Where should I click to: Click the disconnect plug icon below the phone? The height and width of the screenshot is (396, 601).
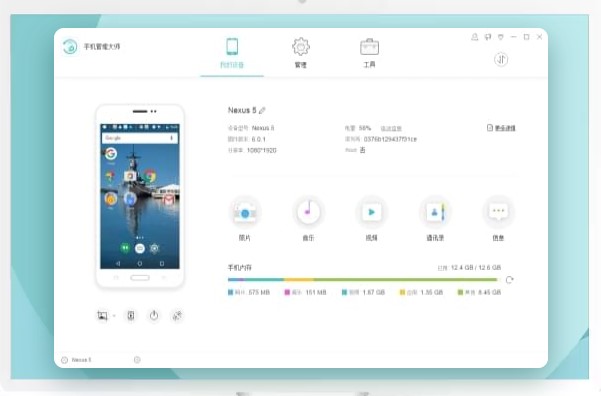point(177,315)
